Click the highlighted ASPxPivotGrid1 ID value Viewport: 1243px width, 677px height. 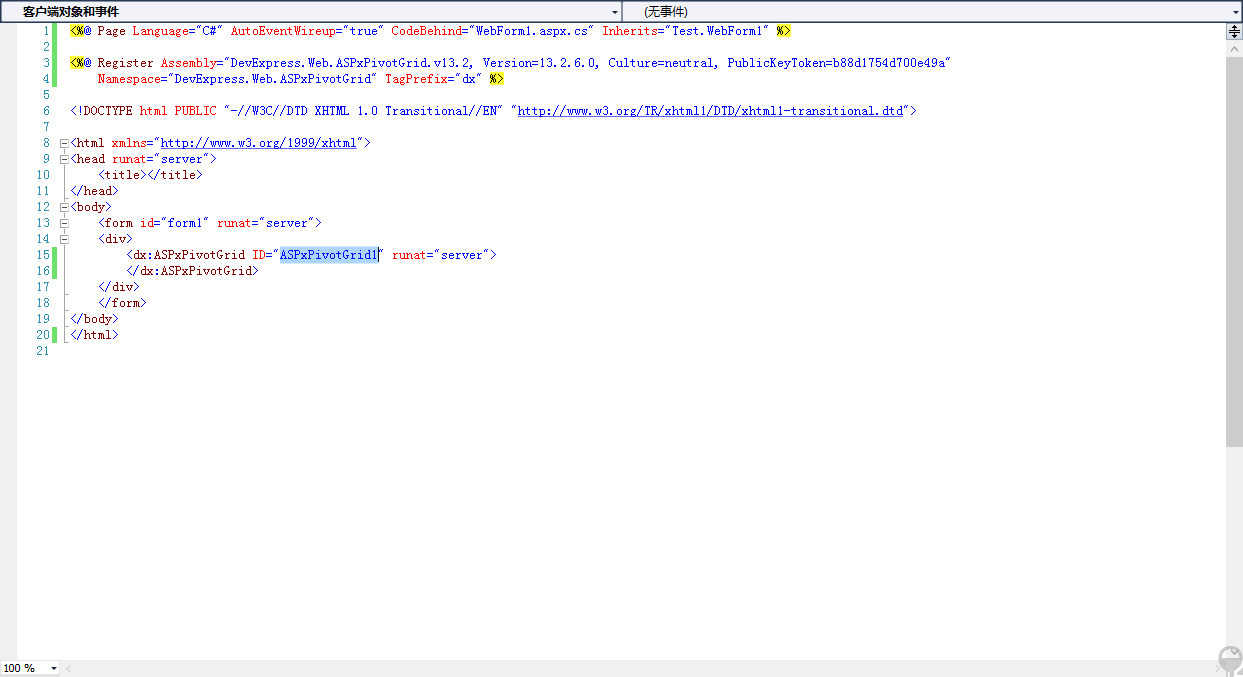coord(328,255)
